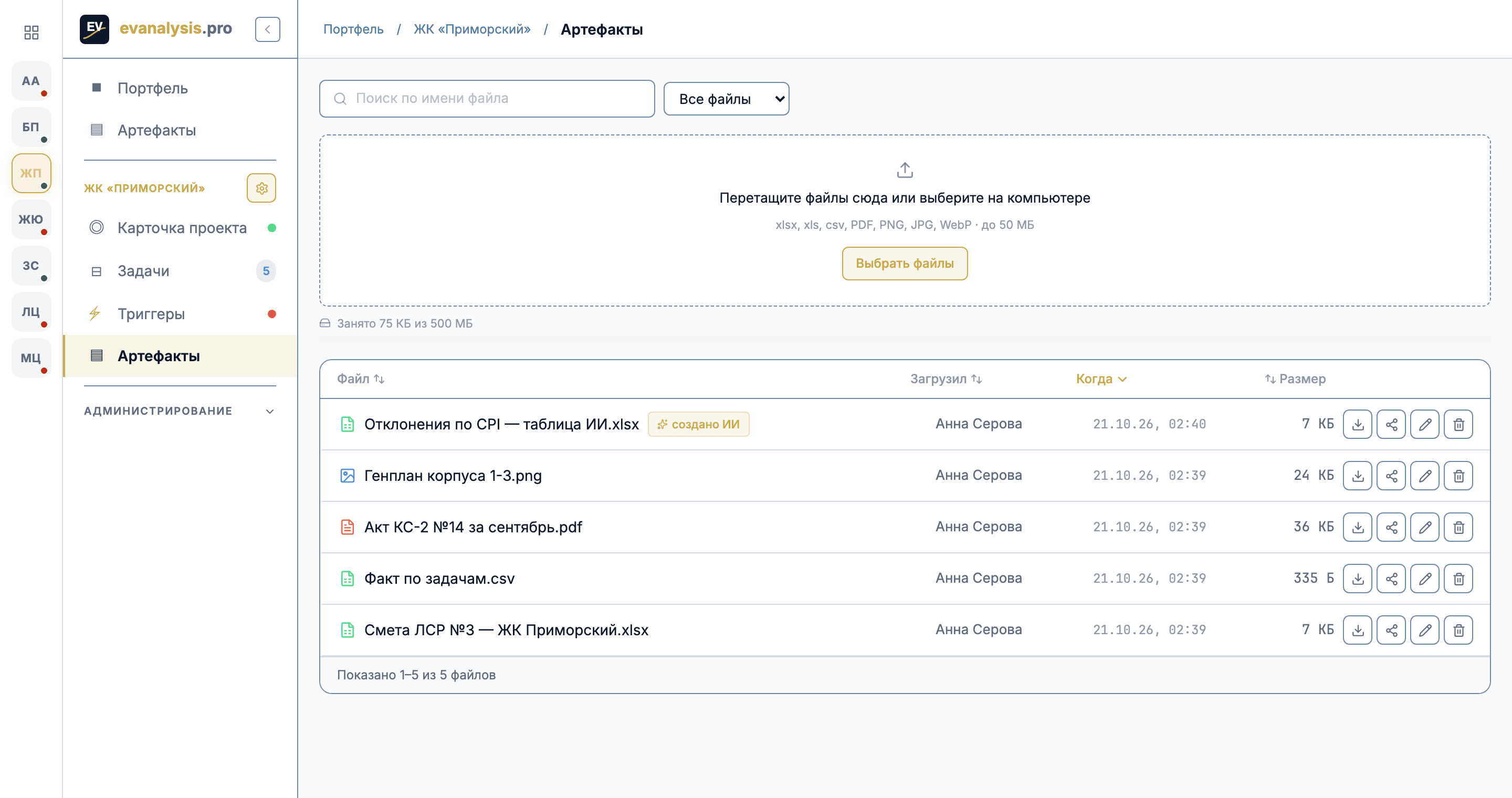Go to Портфель breadcrumb link
This screenshot has width=1512, height=798.
point(353,29)
